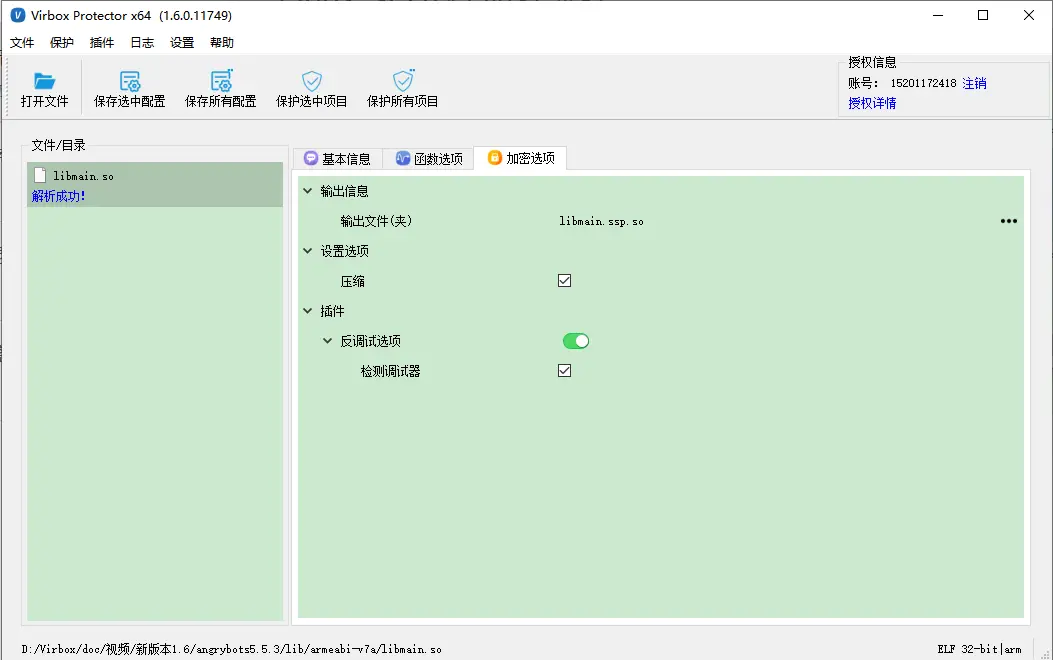
Task: Click the 打开文件 folder icon
Action: [x=44, y=81]
